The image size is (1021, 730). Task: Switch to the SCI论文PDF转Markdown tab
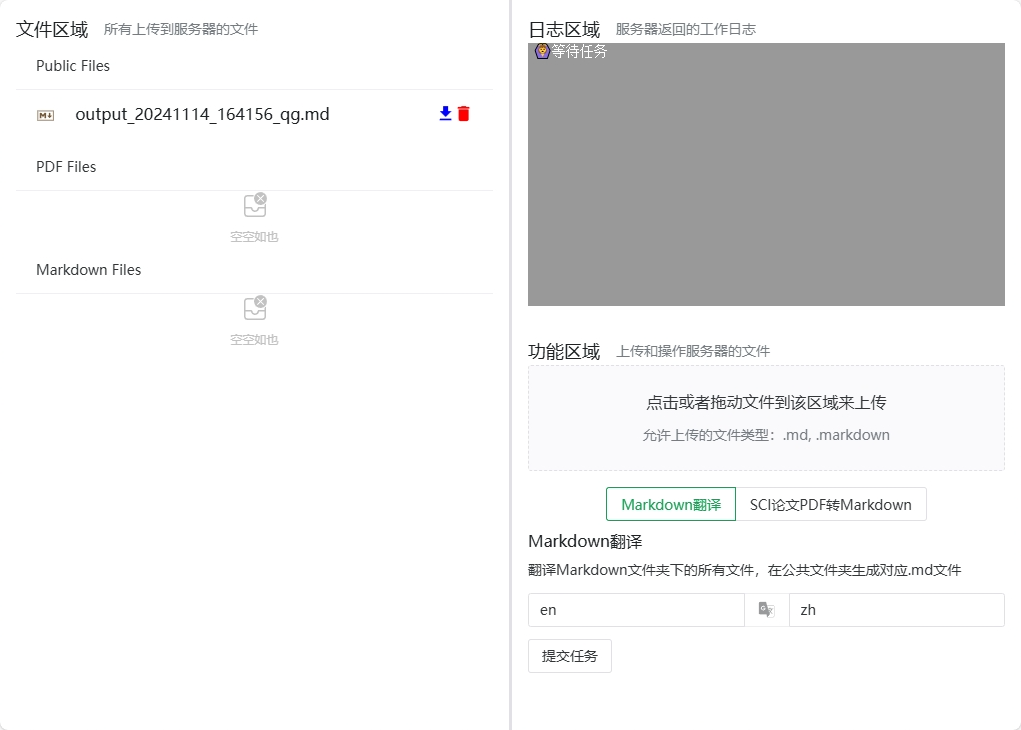pyautogui.click(x=830, y=505)
